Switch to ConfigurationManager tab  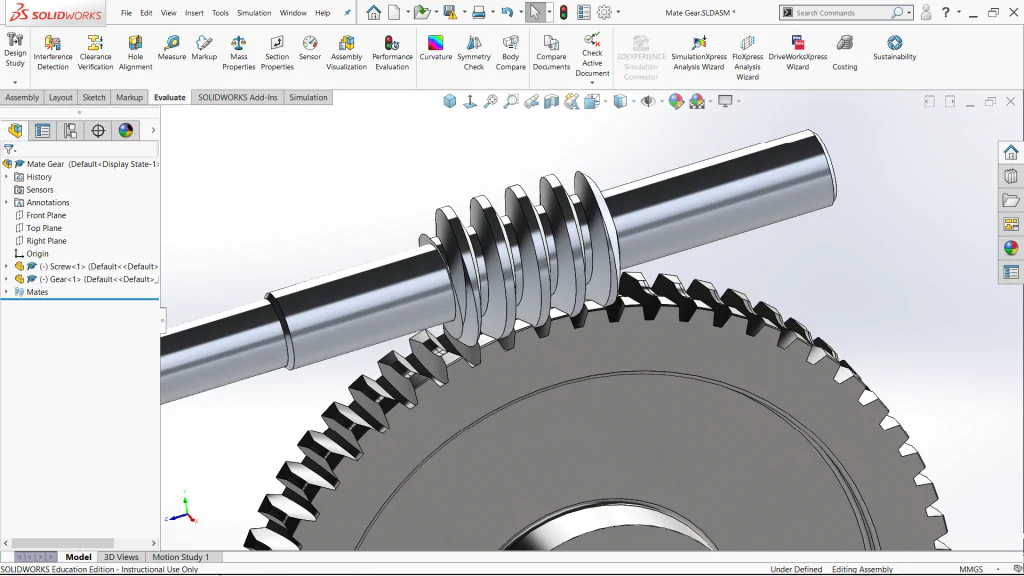(x=71, y=131)
